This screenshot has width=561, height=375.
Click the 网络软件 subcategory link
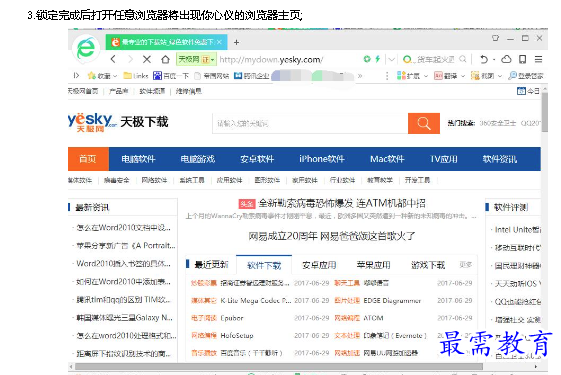pos(154,180)
